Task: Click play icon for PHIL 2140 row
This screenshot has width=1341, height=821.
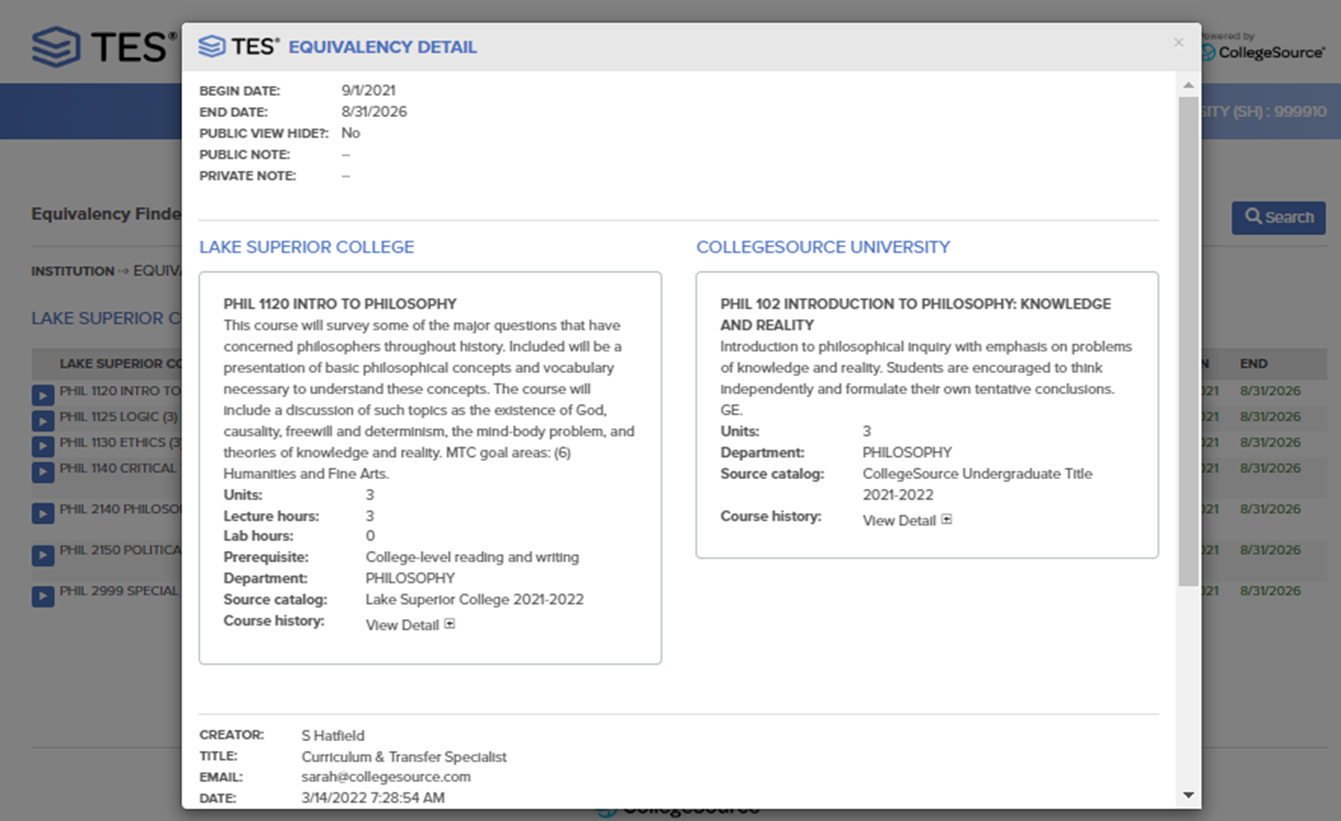Action: pyautogui.click(x=42, y=513)
